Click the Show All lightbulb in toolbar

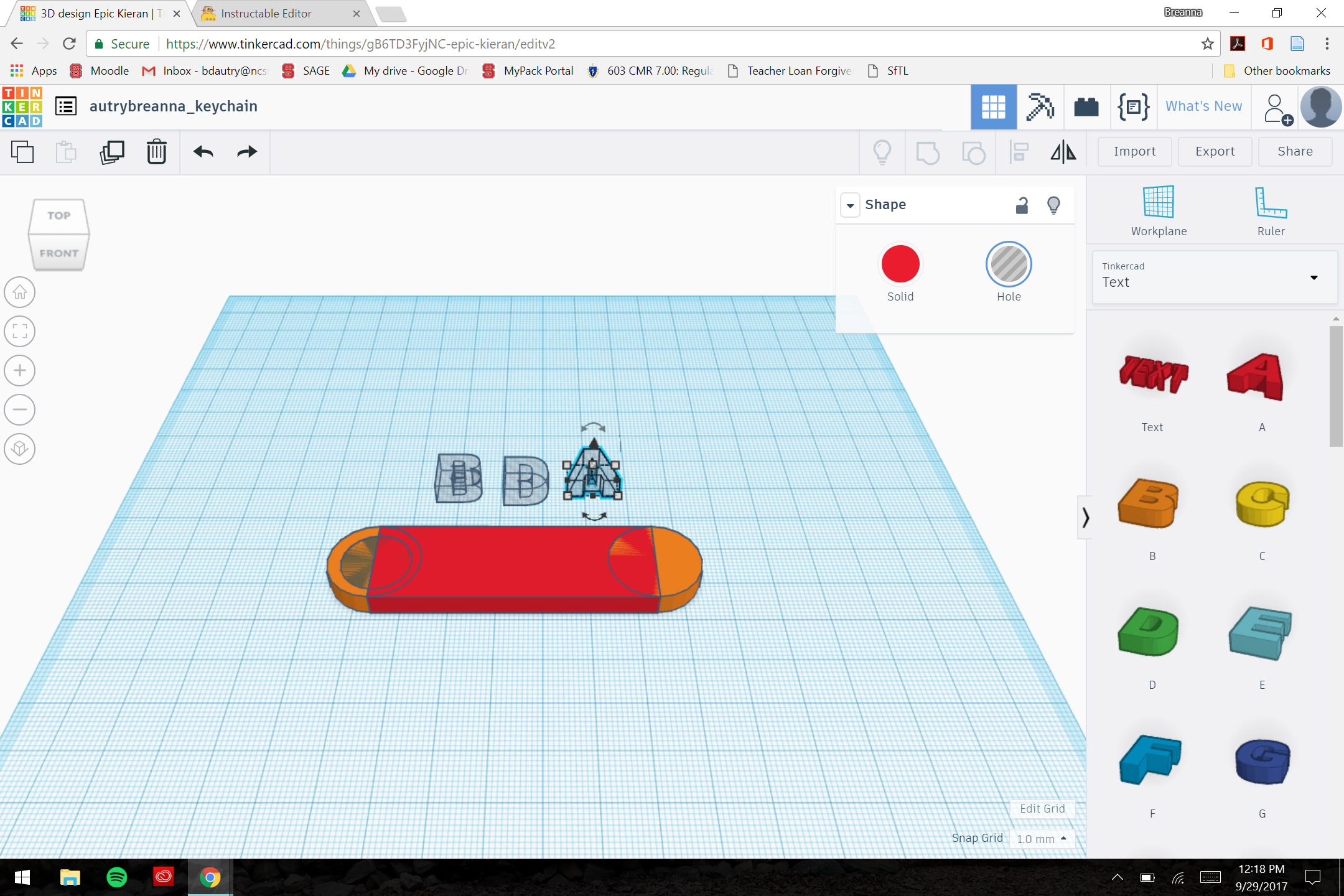882,152
